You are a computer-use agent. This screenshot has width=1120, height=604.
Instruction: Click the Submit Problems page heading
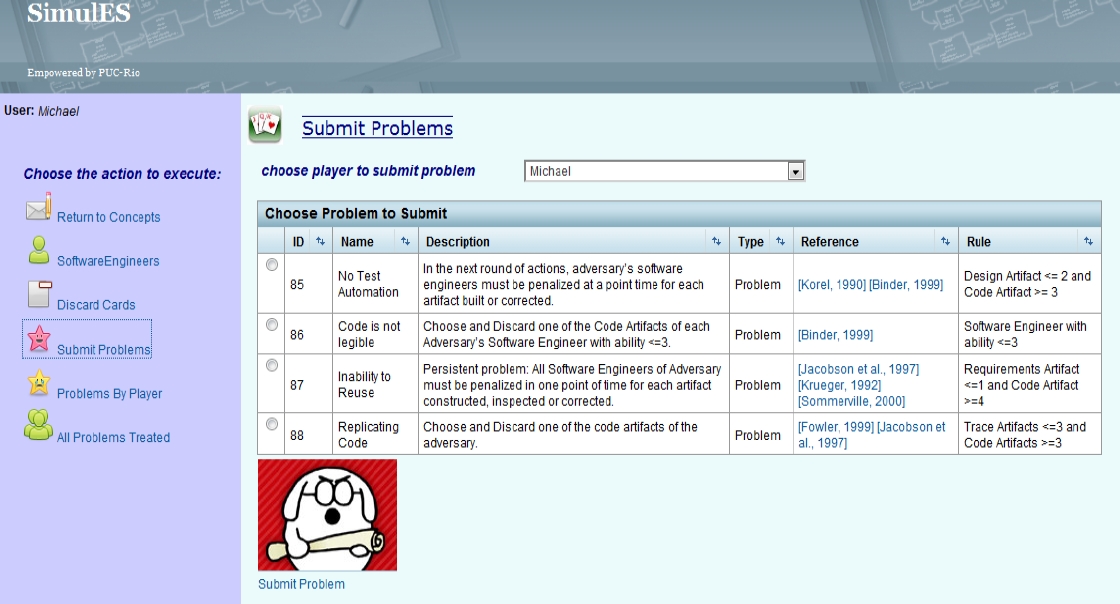(x=377, y=128)
